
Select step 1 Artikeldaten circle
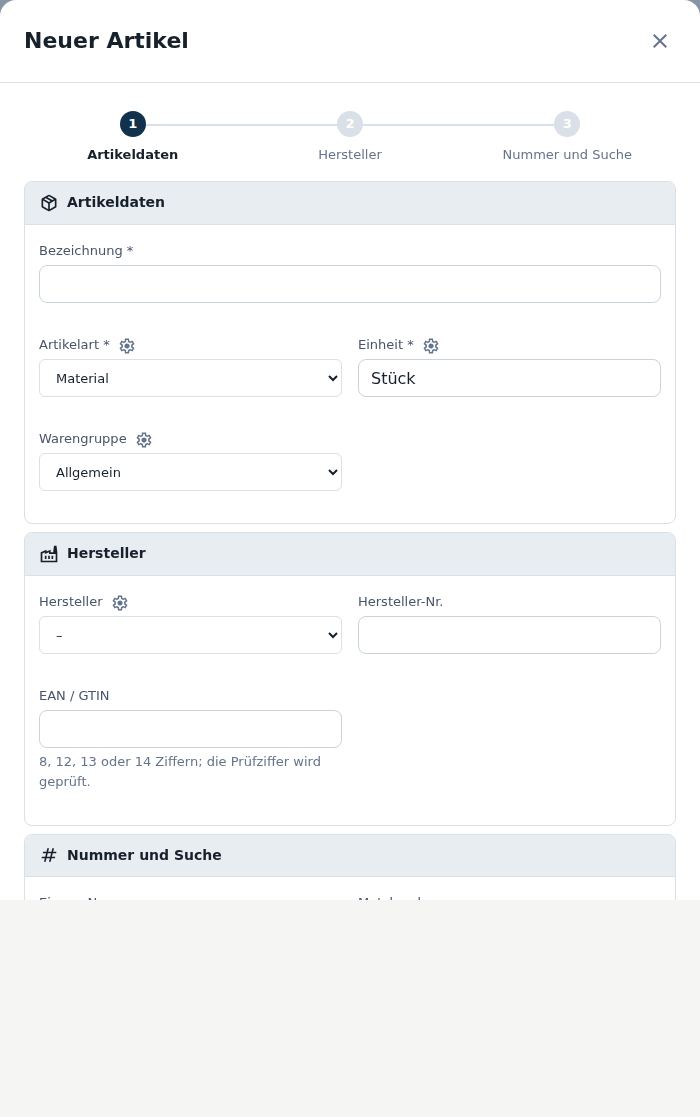(x=133, y=124)
